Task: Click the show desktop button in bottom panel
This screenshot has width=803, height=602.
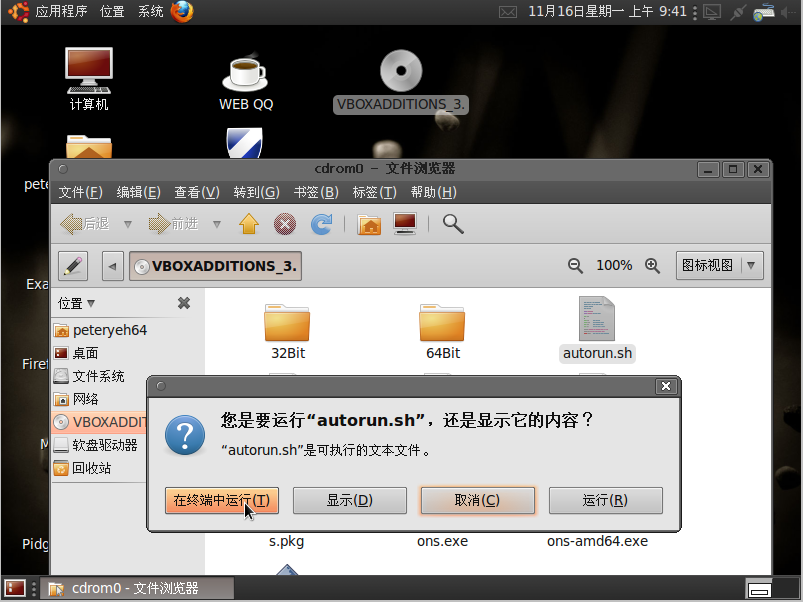Action: (15, 589)
